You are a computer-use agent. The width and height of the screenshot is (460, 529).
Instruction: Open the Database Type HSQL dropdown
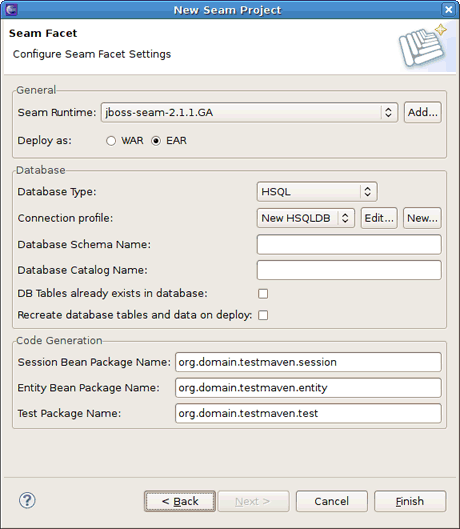point(317,192)
